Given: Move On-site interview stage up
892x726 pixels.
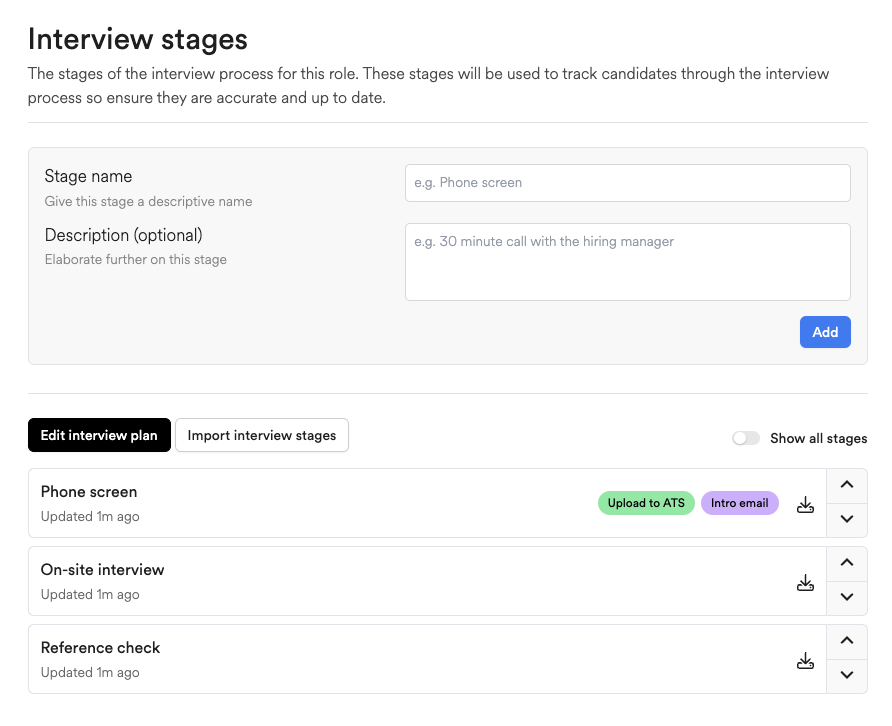Looking at the screenshot, I should 846,563.
